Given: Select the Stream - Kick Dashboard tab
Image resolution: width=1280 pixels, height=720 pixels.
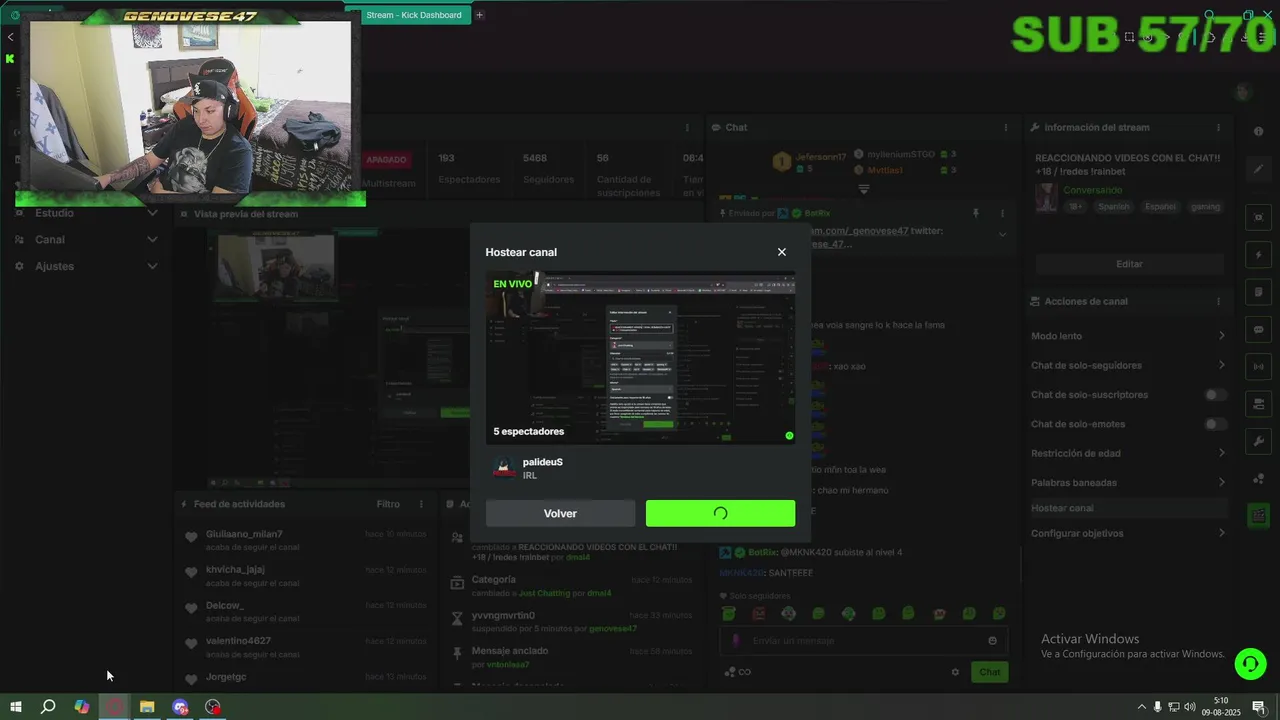Looking at the screenshot, I should [x=413, y=15].
